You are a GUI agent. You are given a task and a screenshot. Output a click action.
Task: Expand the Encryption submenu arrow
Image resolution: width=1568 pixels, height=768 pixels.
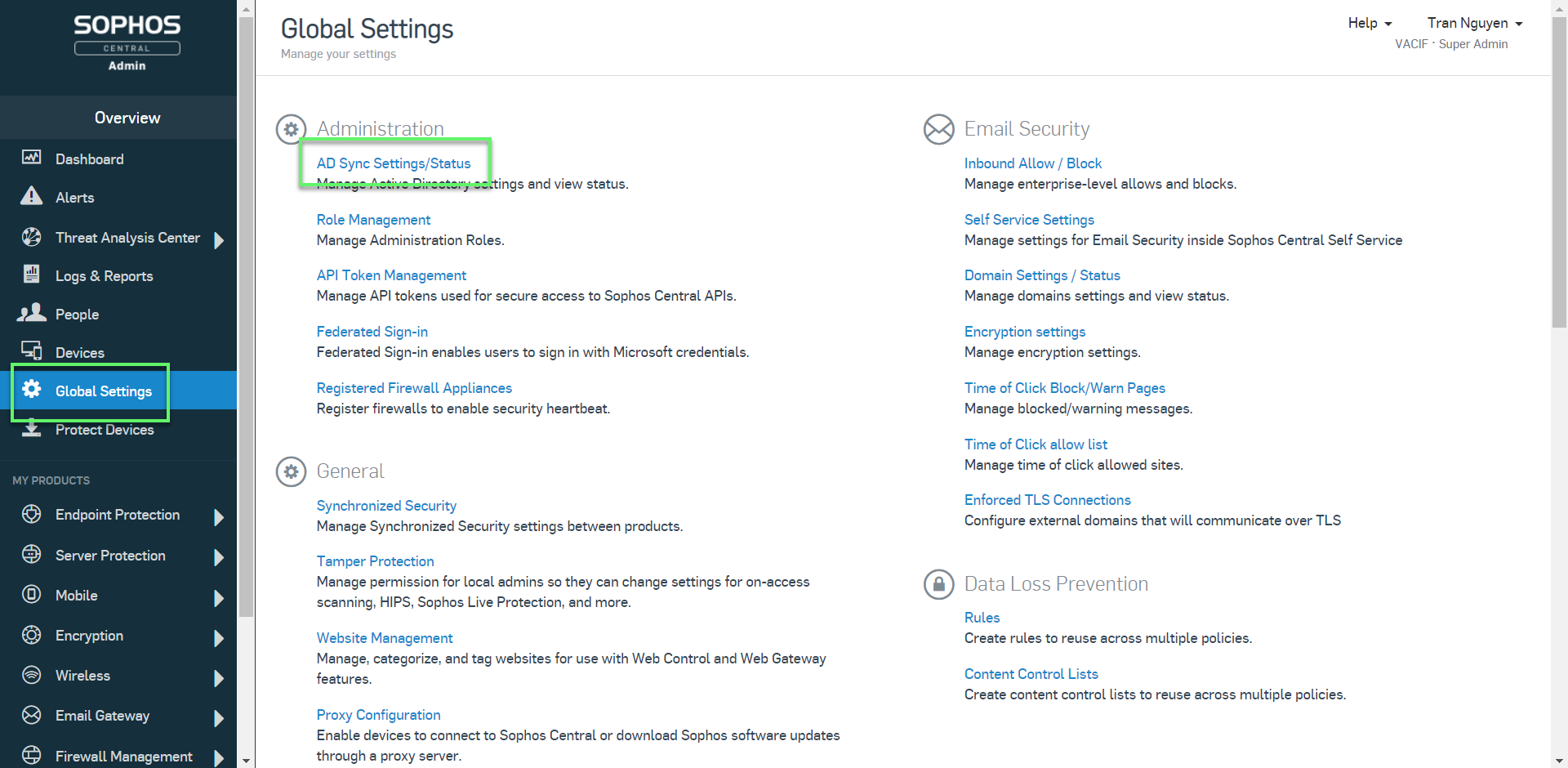[x=219, y=637]
